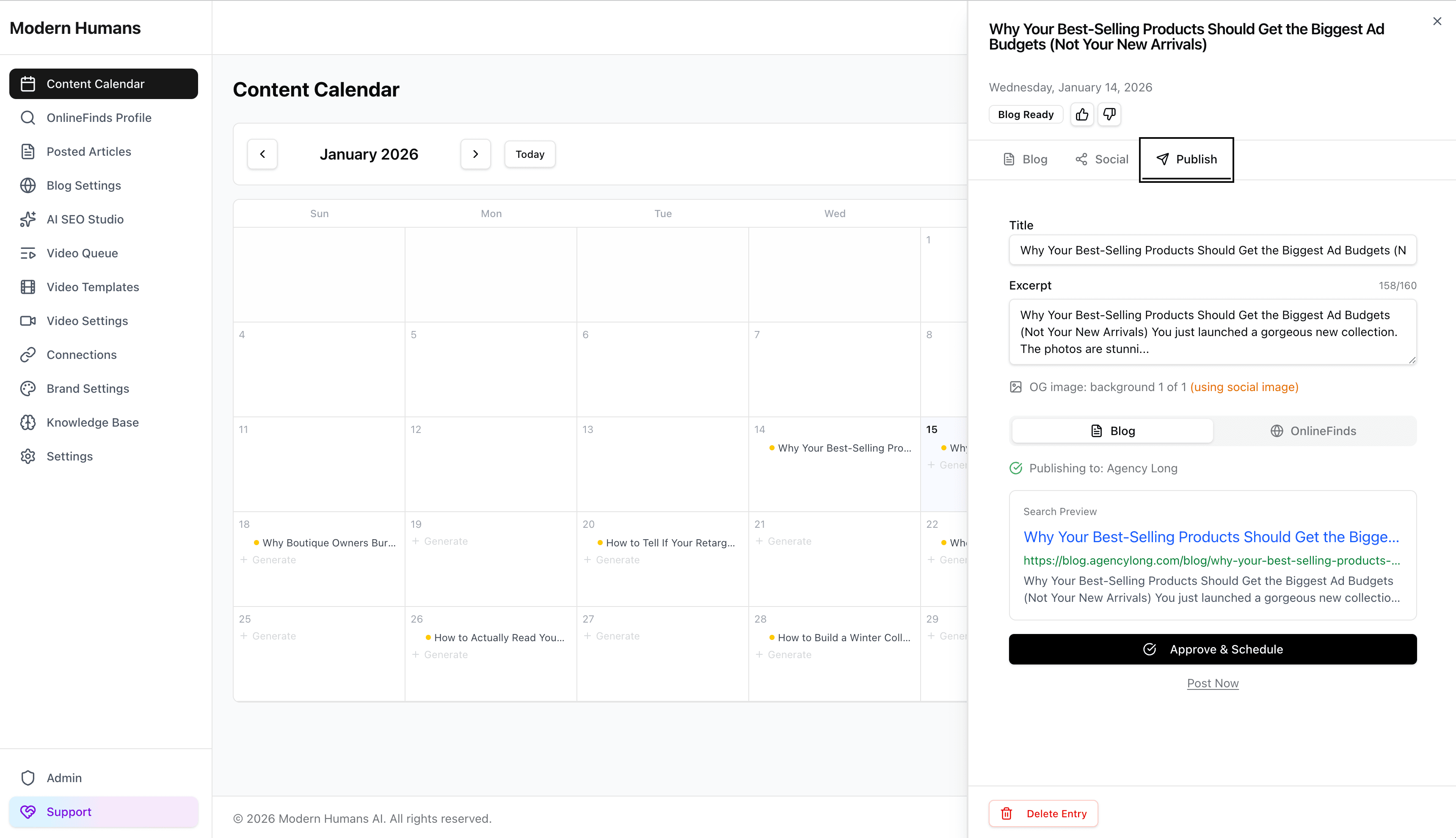The height and width of the screenshot is (838, 1456).
Task: Open the Blog tab in the panel
Action: (x=1025, y=159)
